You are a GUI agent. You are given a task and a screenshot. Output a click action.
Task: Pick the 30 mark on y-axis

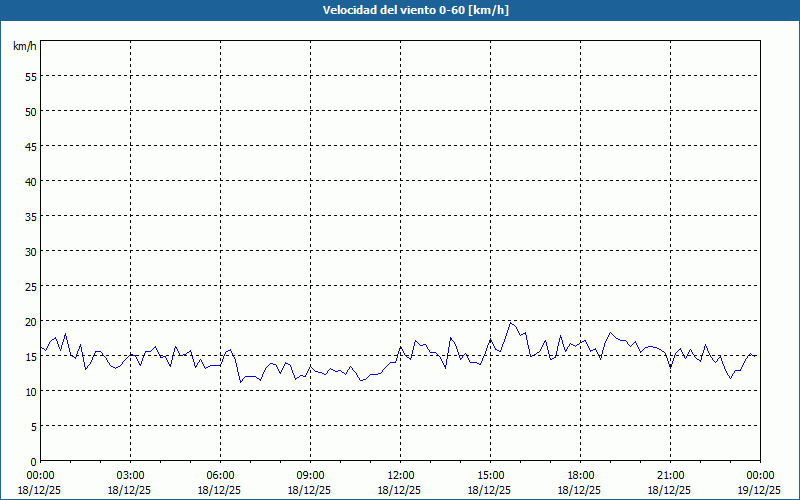pyautogui.click(x=30, y=251)
